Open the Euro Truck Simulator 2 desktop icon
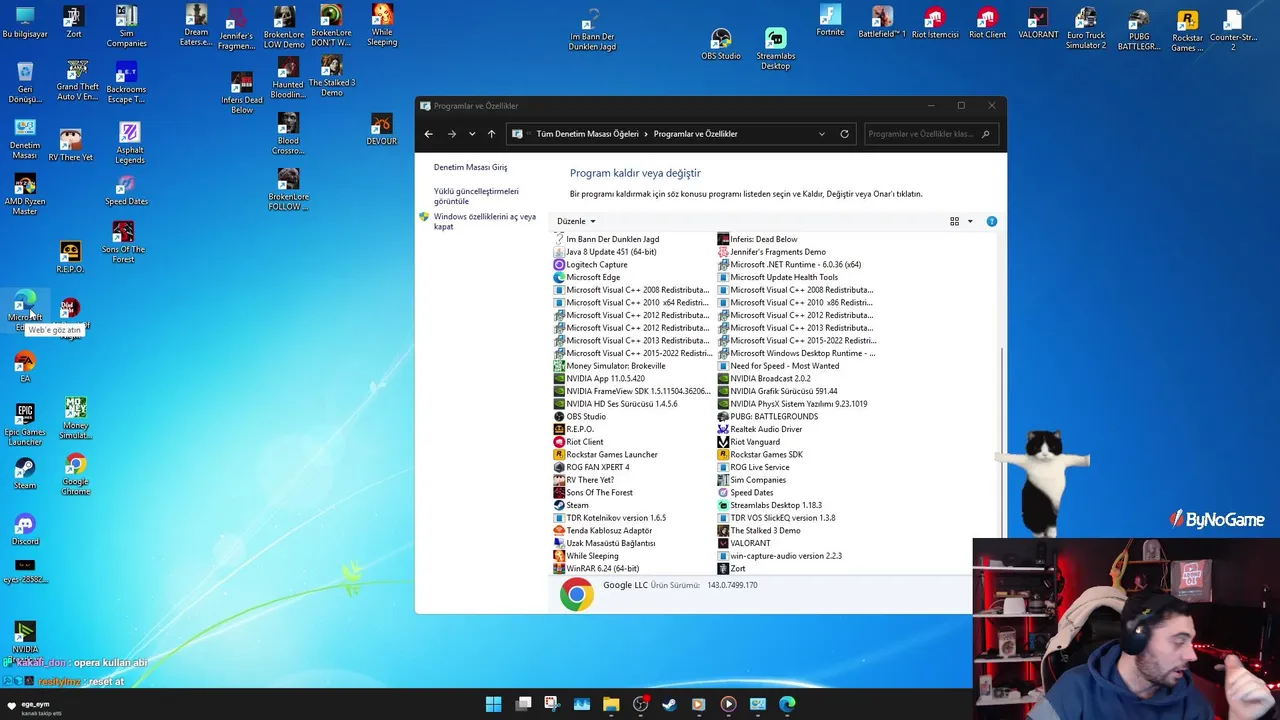Screen dimensions: 1280x720 click(x=1086, y=28)
